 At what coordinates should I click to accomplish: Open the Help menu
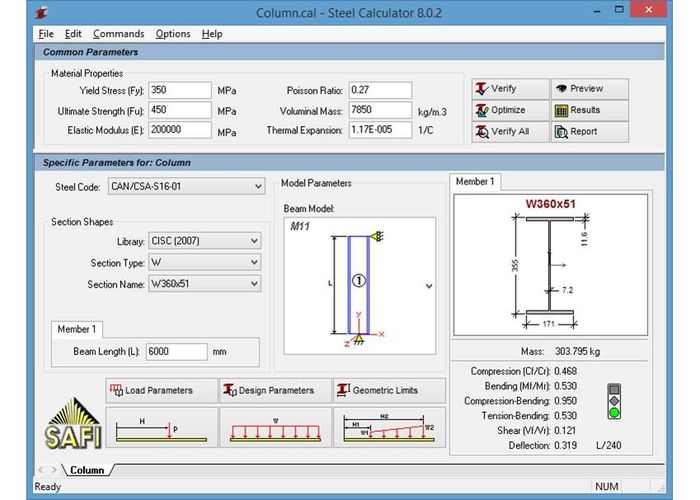point(212,34)
